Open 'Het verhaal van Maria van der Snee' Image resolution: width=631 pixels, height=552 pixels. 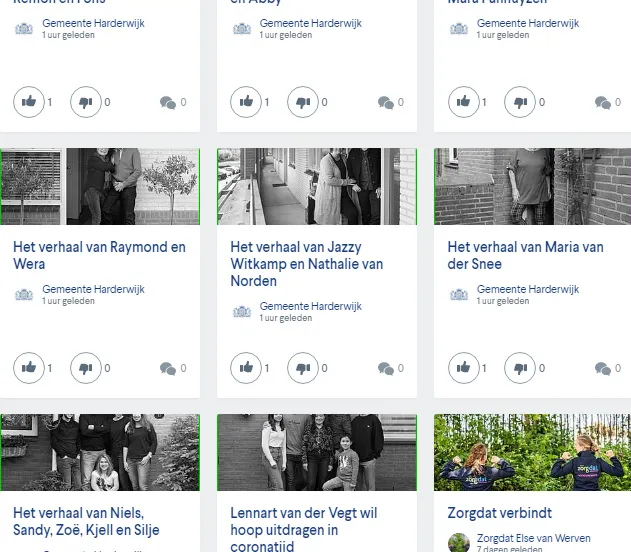tap(526, 255)
